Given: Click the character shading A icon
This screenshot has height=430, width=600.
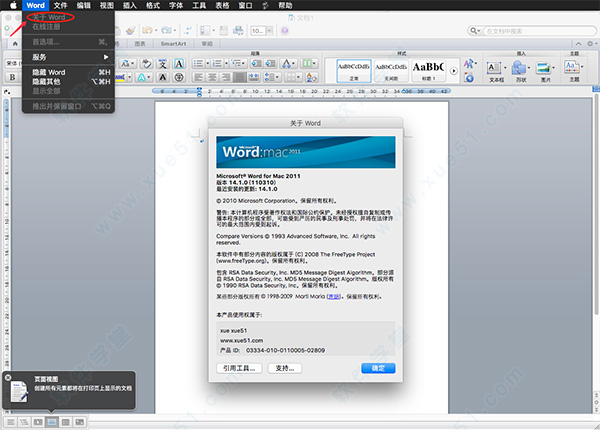Looking at the screenshot, I should click(x=163, y=78).
